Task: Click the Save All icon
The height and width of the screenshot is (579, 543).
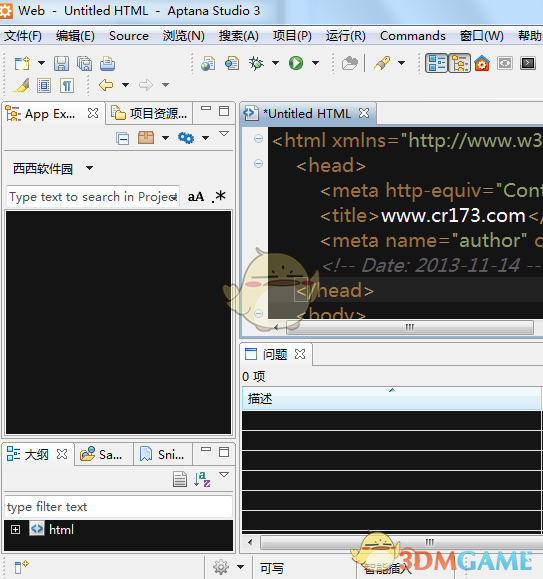Action: click(85, 64)
